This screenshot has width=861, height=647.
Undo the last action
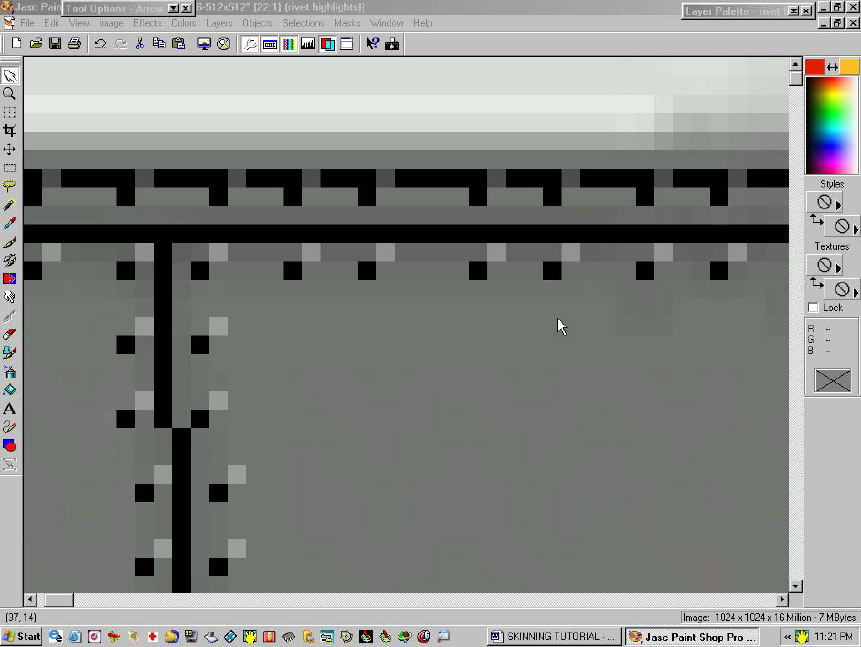click(x=100, y=43)
